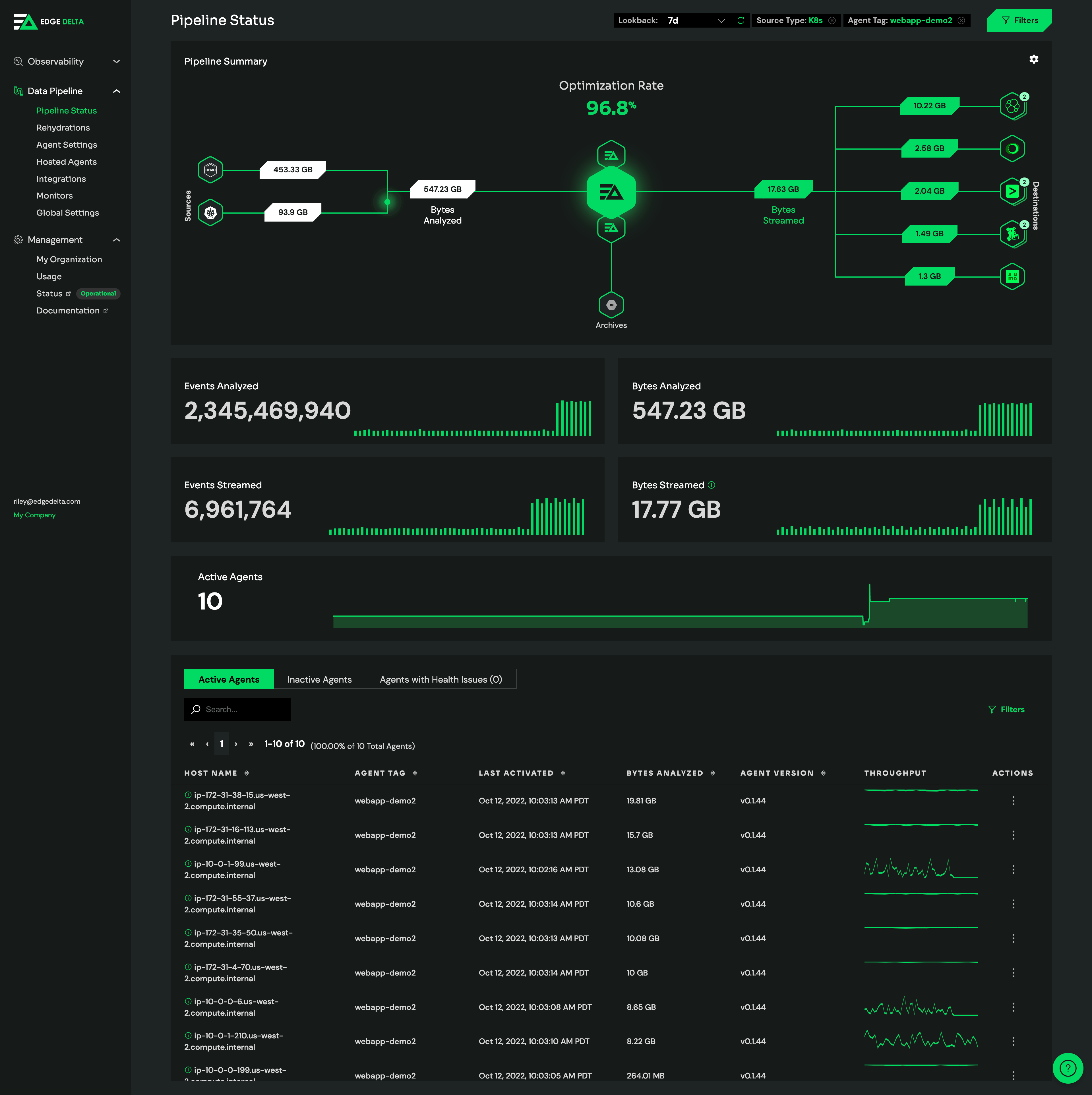Open actions menu for ip-172-31-38-15 agent

point(1013,800)
